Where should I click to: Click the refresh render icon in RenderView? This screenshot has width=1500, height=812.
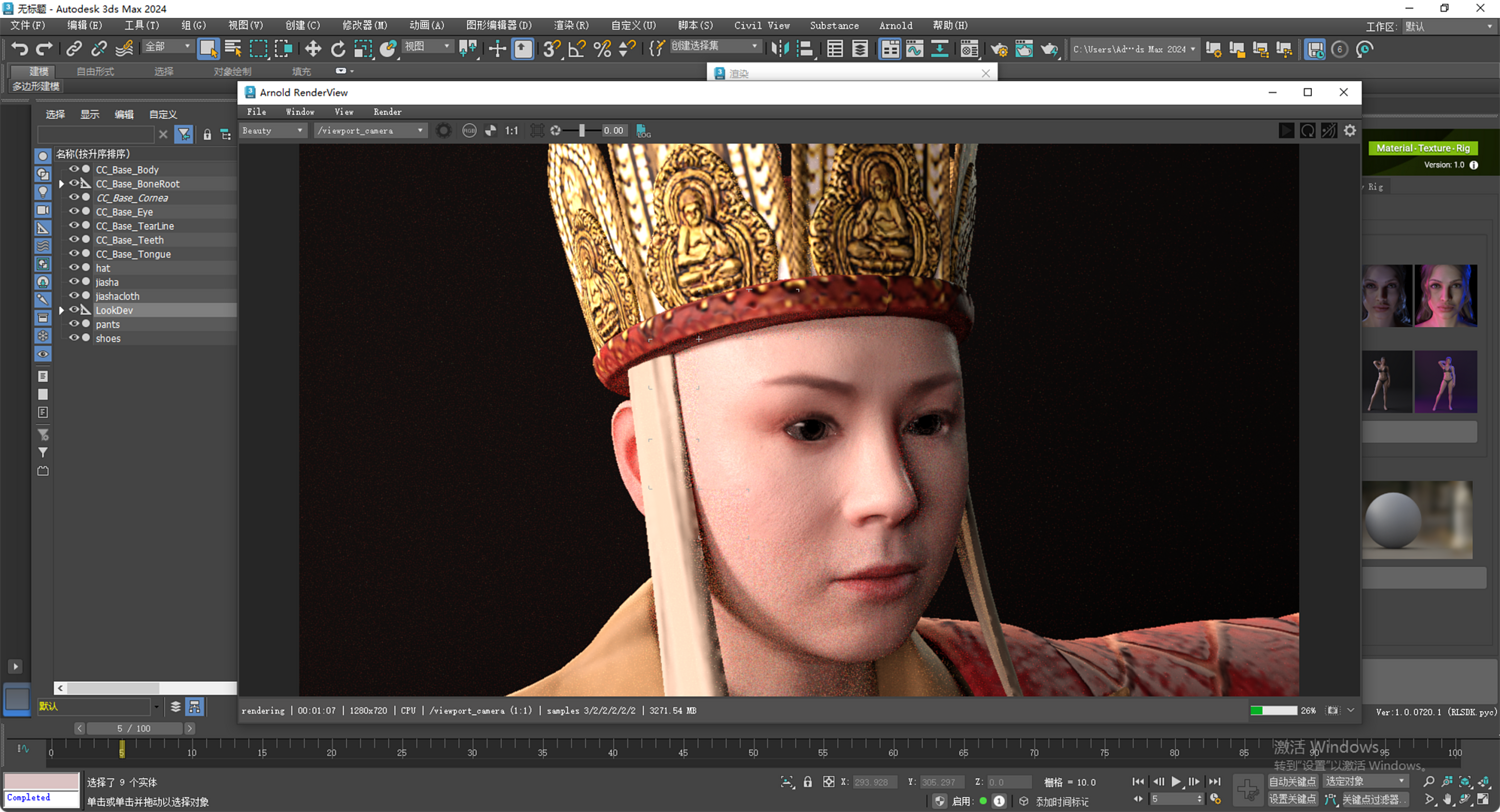[x=1308, y=130]
